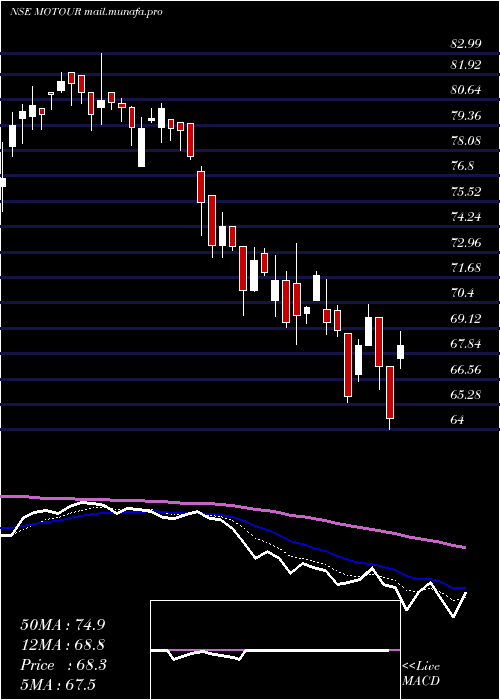The width and height of the screenshot is (500, 700).
Task: Click the 67.84 price axis label
Action: click(466, 344)
